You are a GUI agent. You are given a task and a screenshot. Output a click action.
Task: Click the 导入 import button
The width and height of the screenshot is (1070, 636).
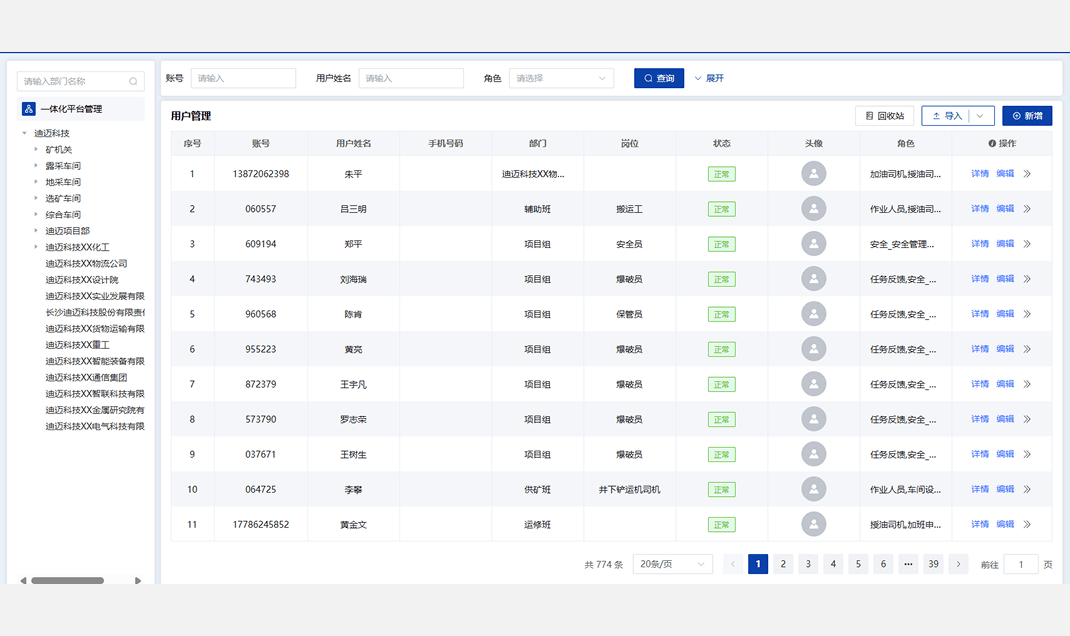click(x=946, y=116)
